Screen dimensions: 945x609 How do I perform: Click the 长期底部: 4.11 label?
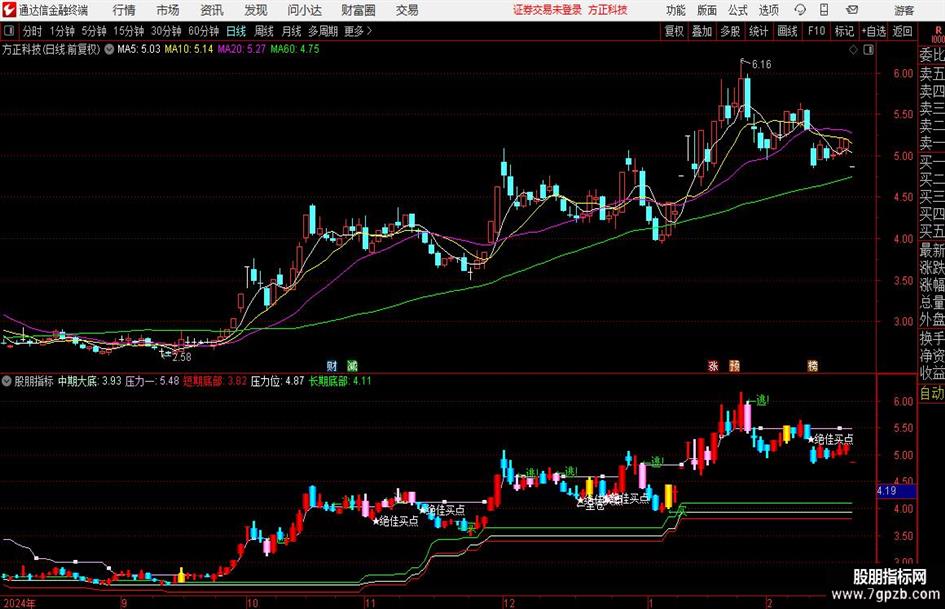[x=340, y=381]
